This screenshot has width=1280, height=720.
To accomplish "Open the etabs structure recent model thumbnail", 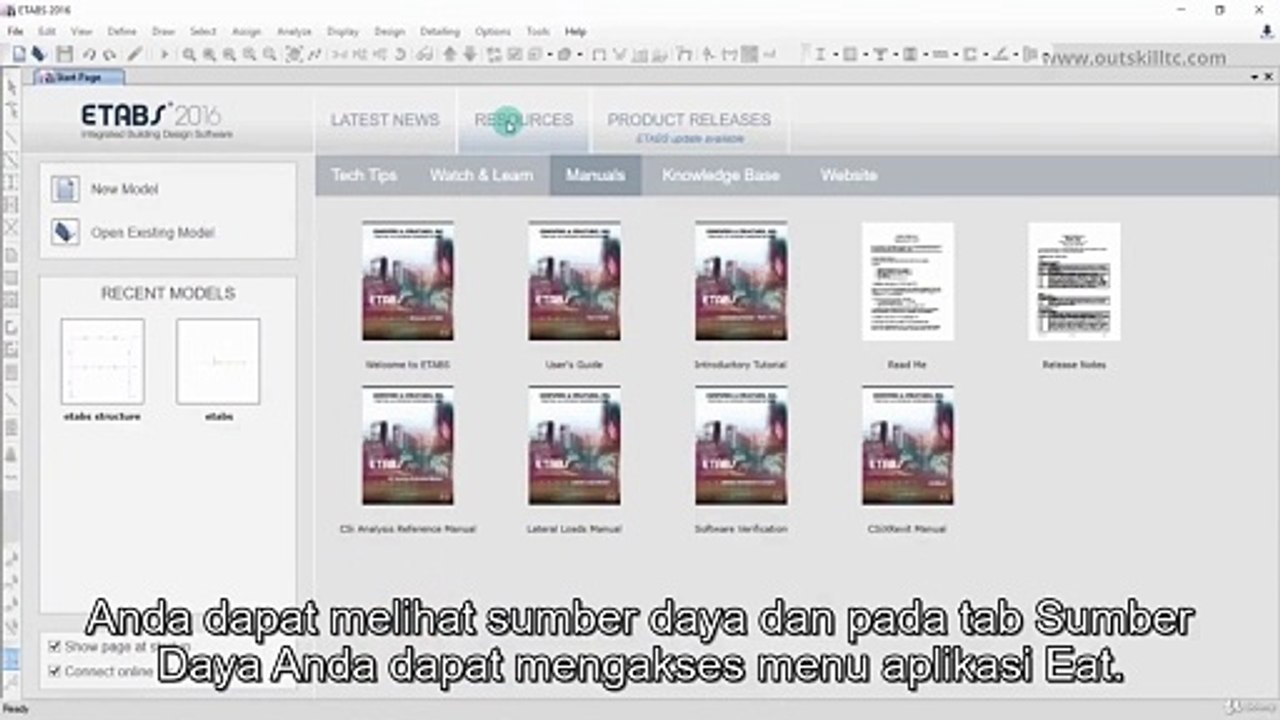I will (102, 362).
